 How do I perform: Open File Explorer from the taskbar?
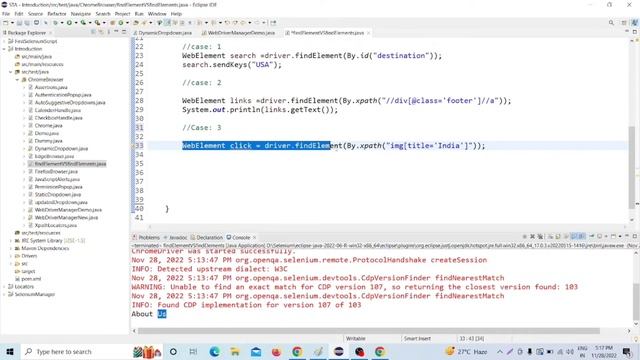point(235,351)
